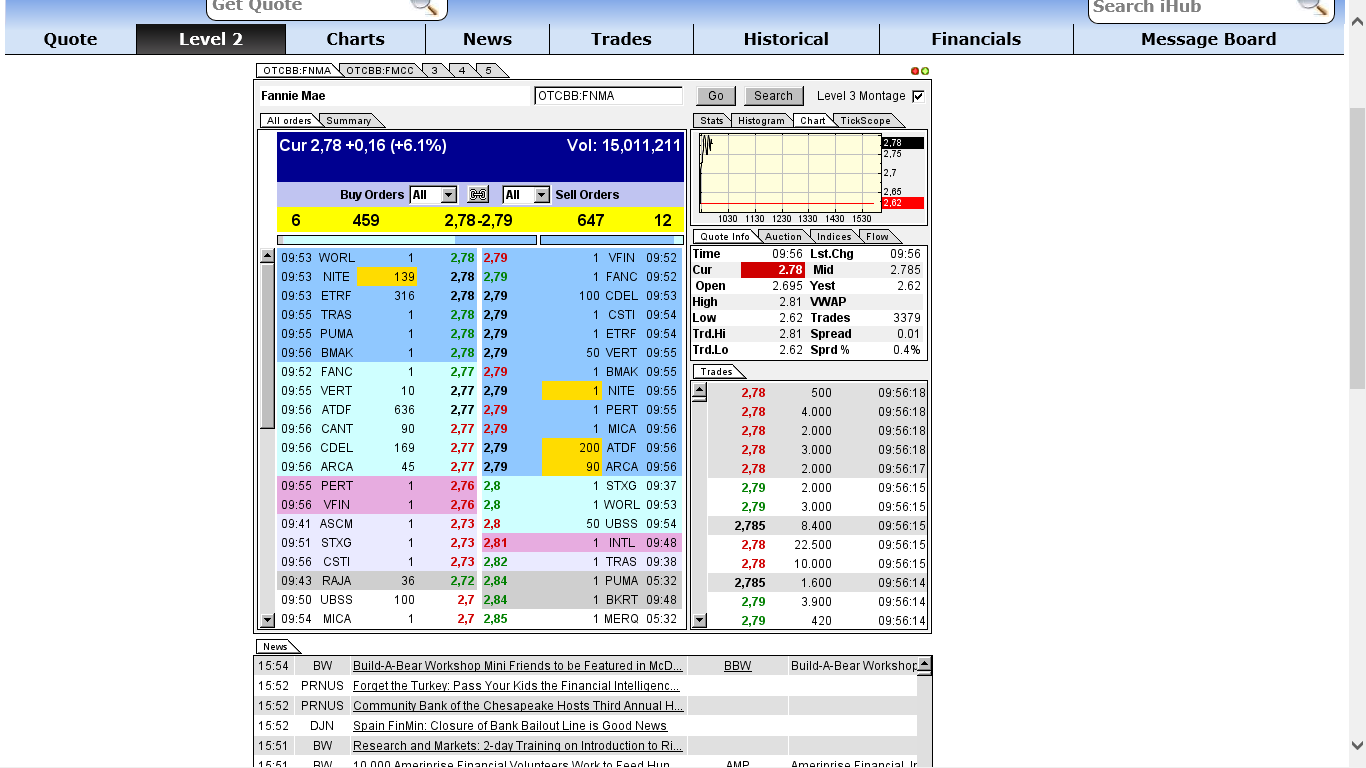Click the Trades count value 3379
Image resolution: width=1366 pixels, height=768 pixels.
coord(907,318)
